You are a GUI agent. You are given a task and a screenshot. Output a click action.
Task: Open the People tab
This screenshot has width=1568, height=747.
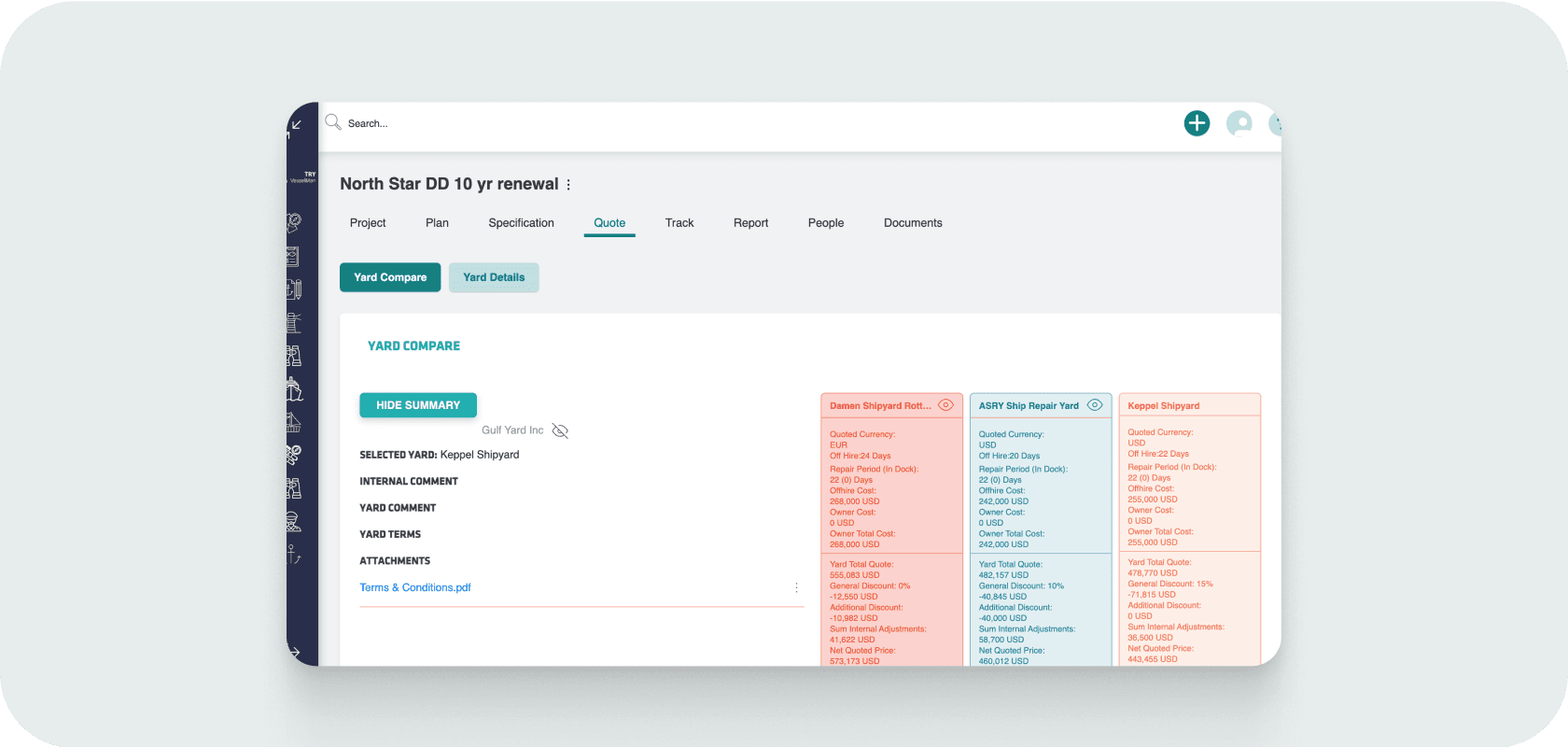click(826, 222)
